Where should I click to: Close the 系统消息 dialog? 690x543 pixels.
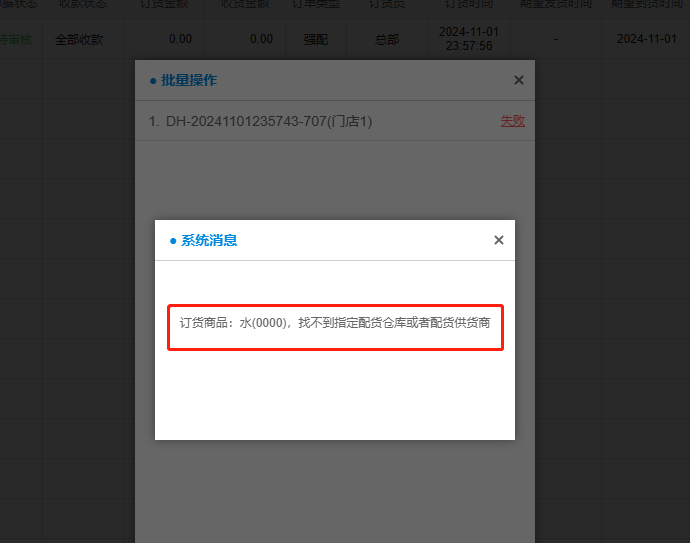499,240
